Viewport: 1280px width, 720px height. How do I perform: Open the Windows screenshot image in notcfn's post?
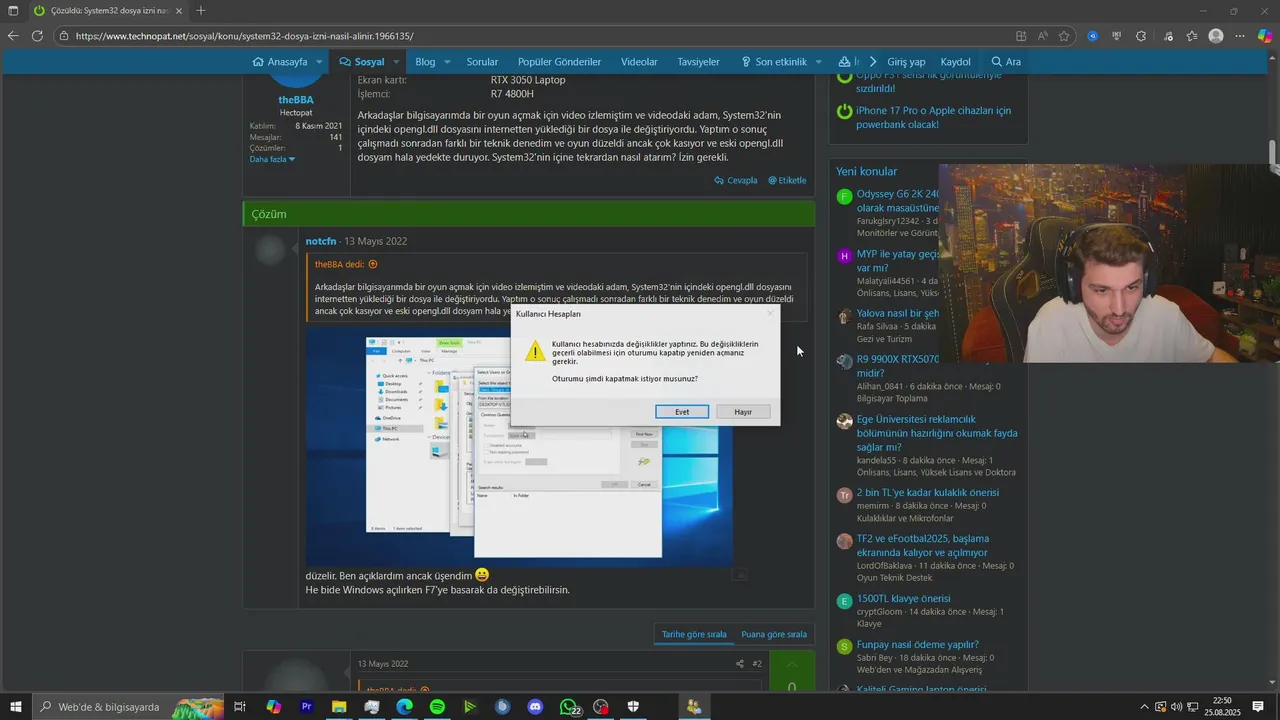(x=519, y=447)
